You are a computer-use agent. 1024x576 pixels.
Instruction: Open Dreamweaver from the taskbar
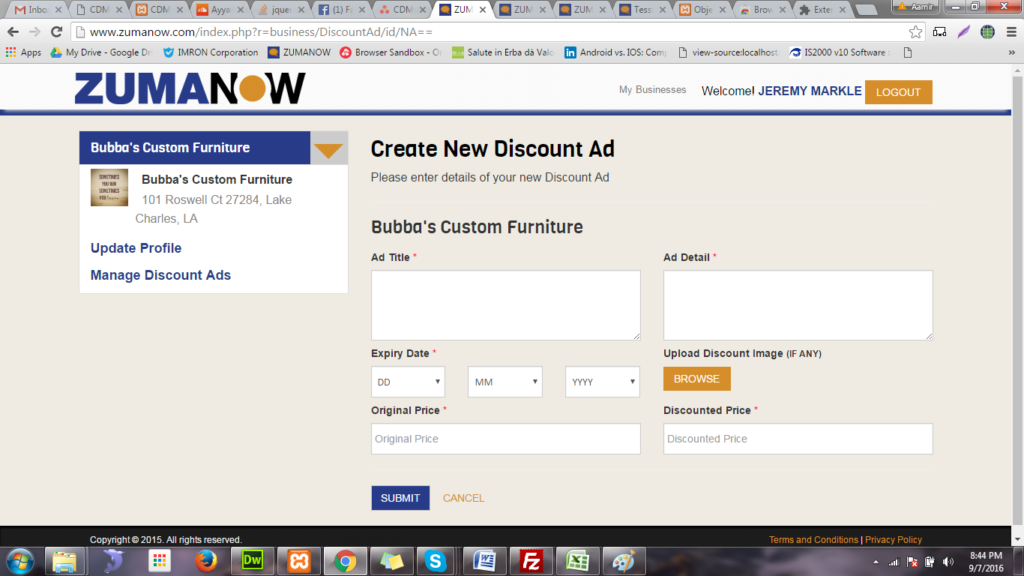click(x=253, y=561)
